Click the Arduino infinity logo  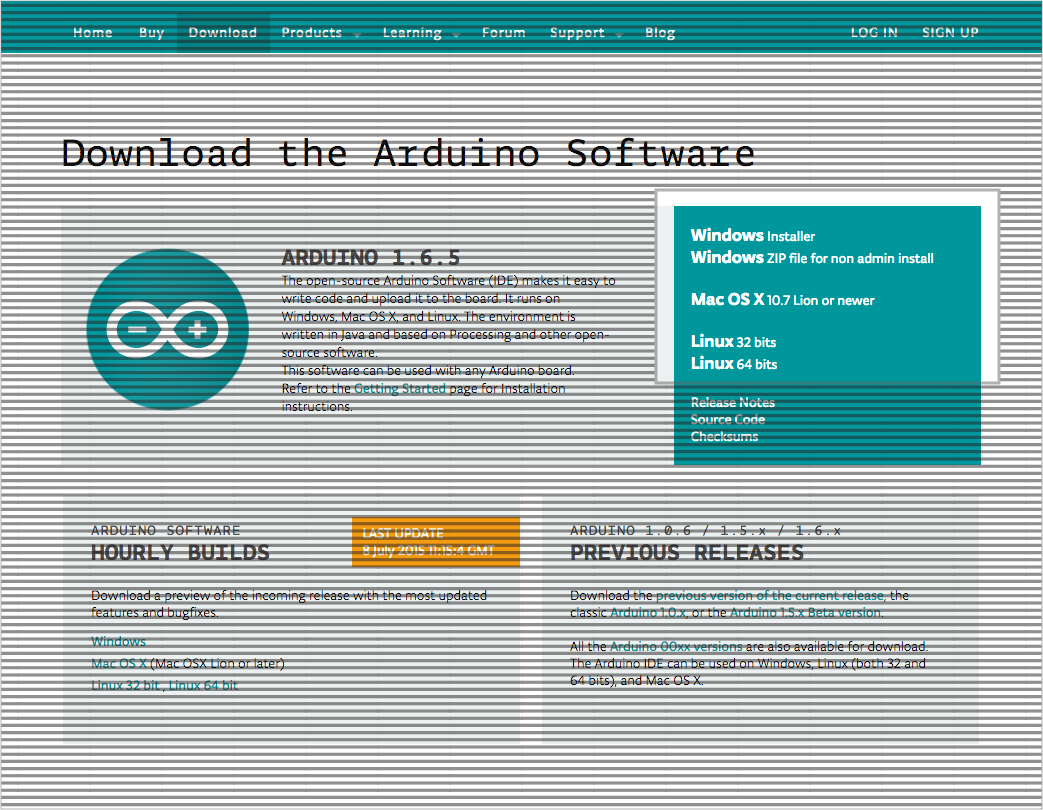168,329
